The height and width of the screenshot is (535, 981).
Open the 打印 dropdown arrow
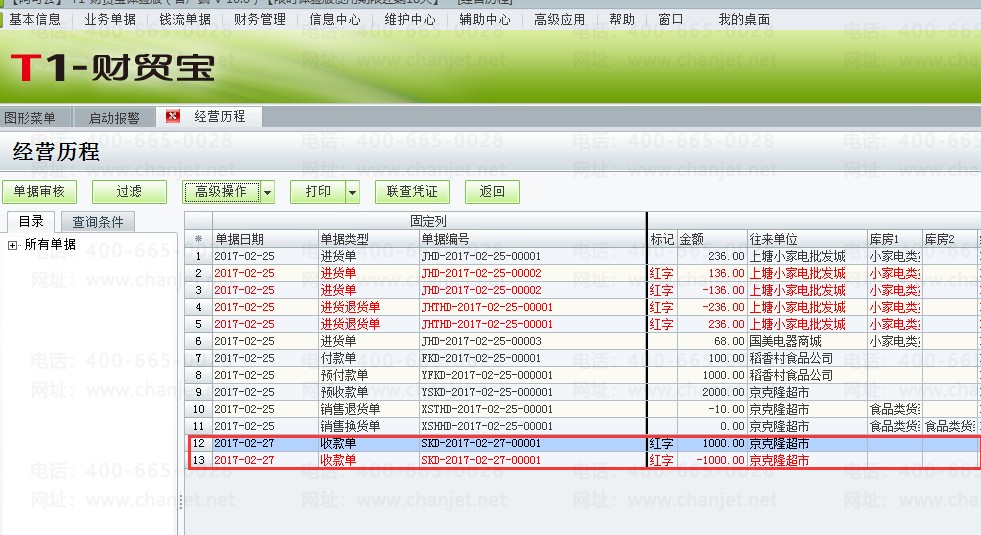(352, 192)
